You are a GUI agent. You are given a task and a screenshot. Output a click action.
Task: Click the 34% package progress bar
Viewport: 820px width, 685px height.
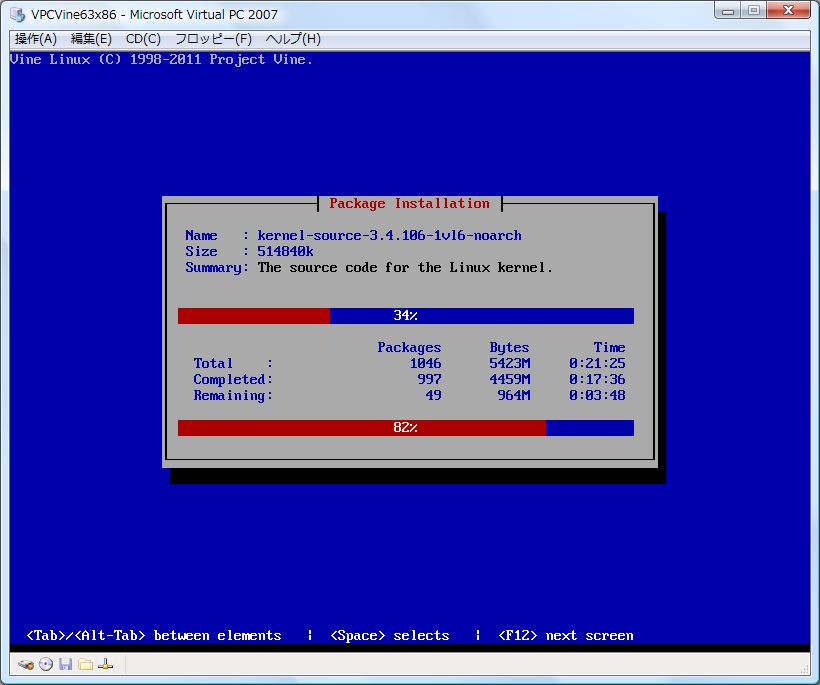click(x=406, y=316)
